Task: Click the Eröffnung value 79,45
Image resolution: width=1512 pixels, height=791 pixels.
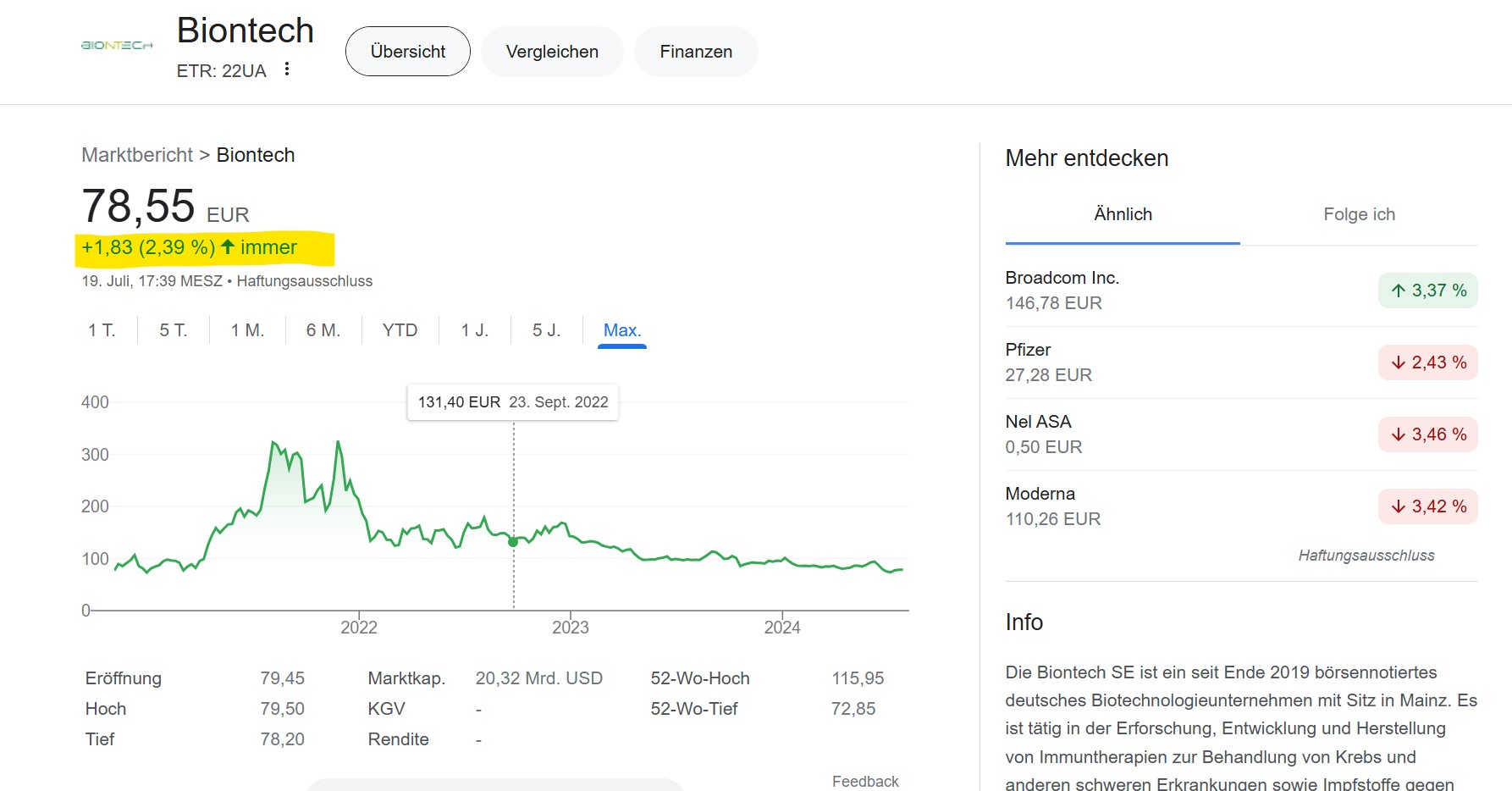Action: [282, 678]
